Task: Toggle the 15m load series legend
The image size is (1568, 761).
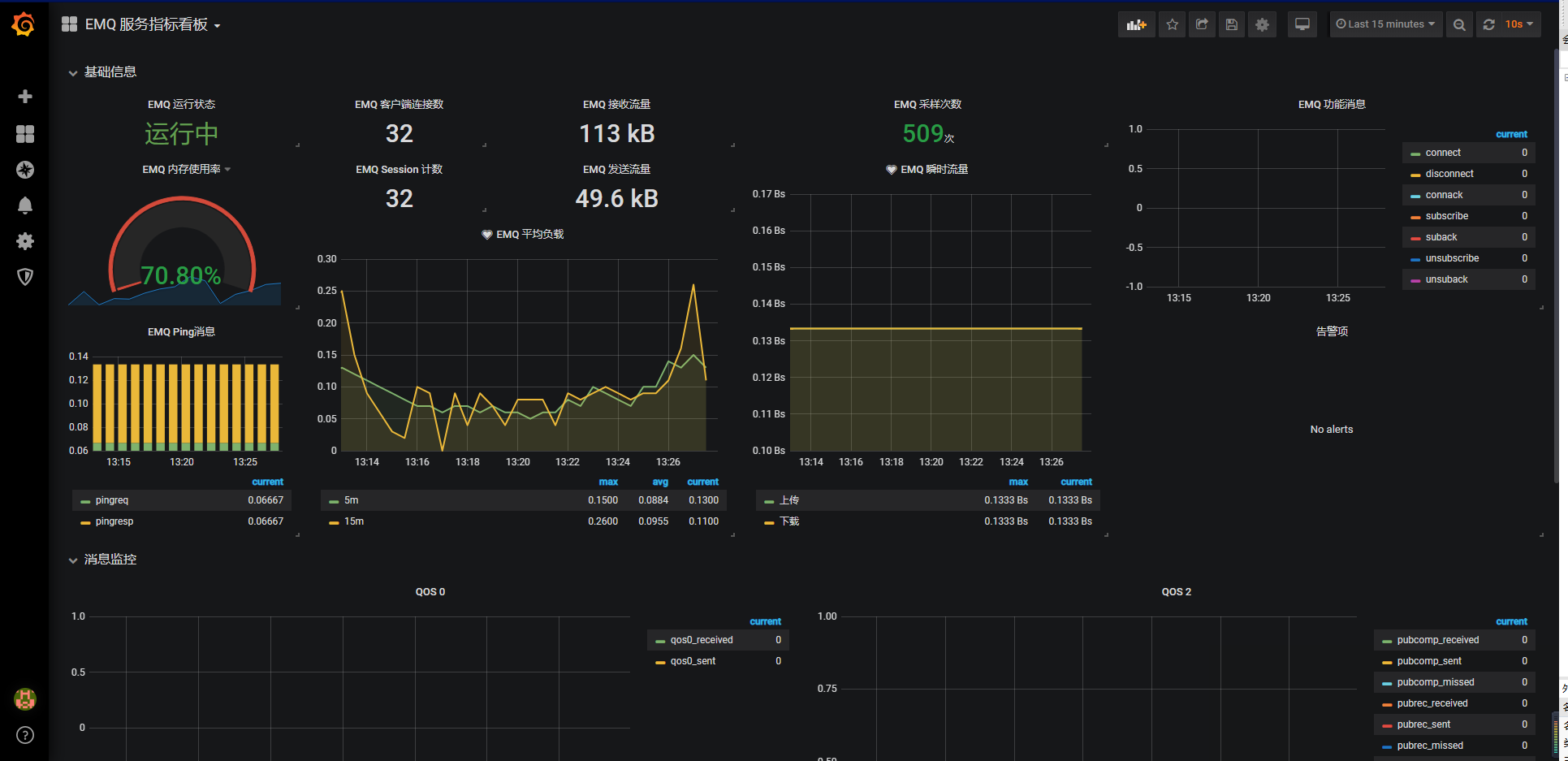Action: click(x=354, y=521)
